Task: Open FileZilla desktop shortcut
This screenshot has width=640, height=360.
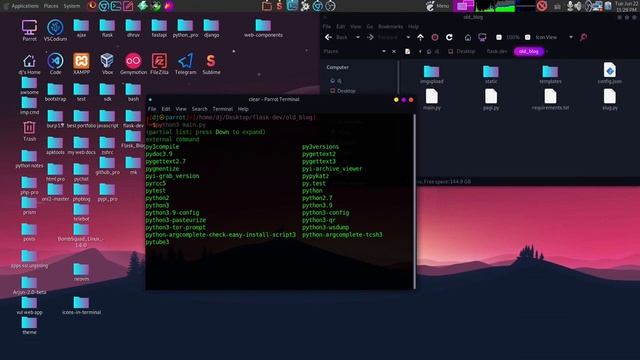Action: click(159, 64)
